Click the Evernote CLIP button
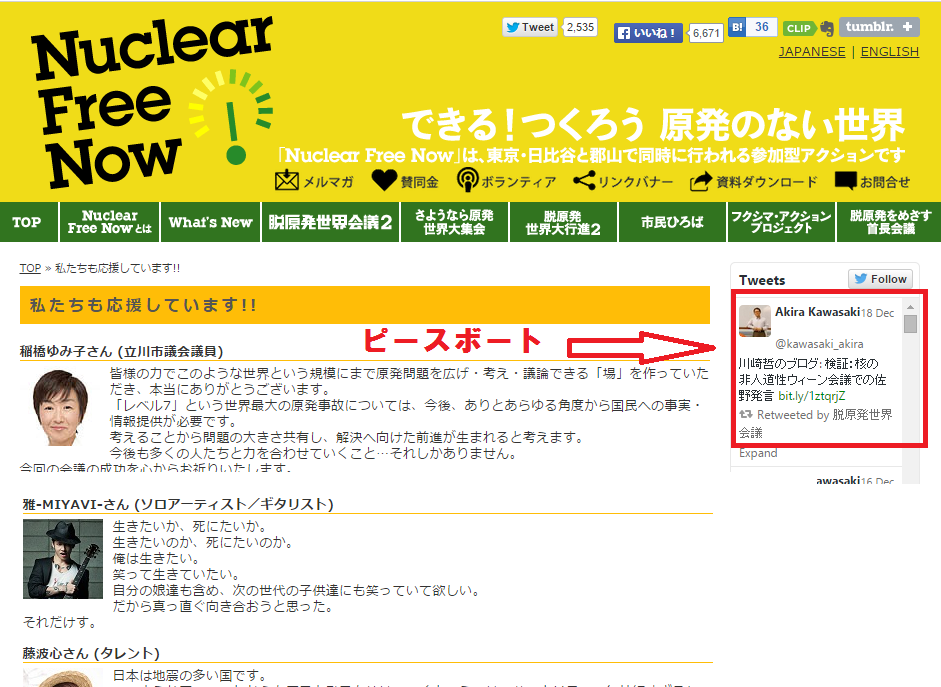Image resolution: width=941 pixels, height=687 pixels. [808, 28]
